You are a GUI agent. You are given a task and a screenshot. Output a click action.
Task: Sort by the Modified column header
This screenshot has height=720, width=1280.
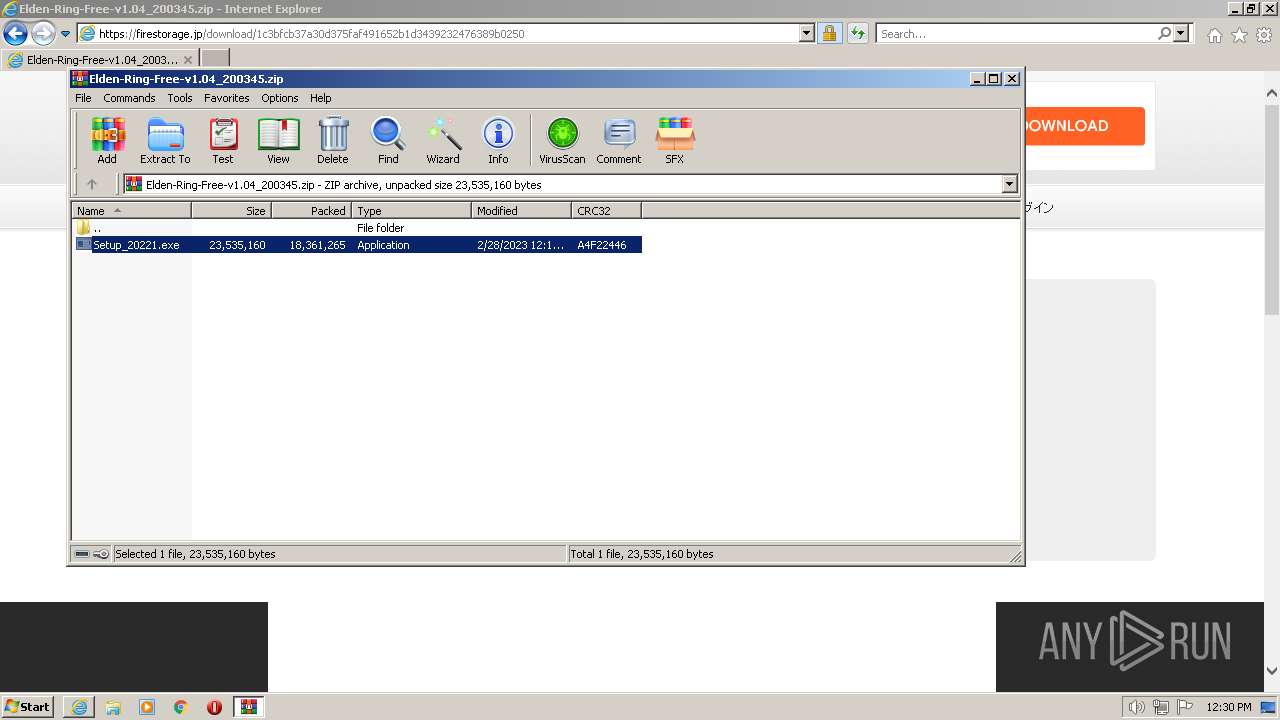(521, 210)
